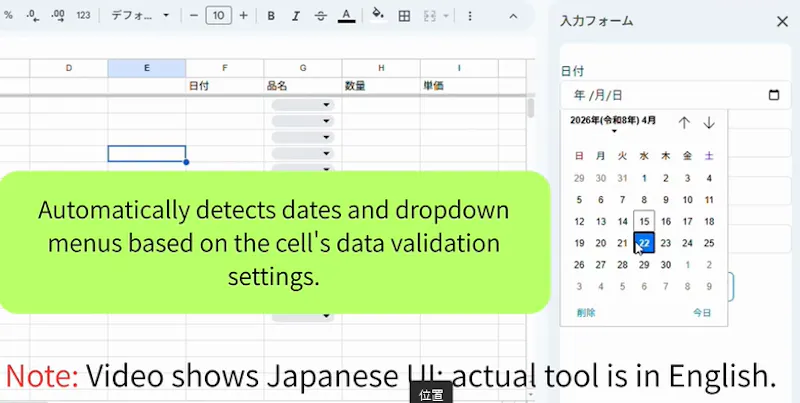Decrease font size with minus button
800x403 pixels.
click(194, 16)
